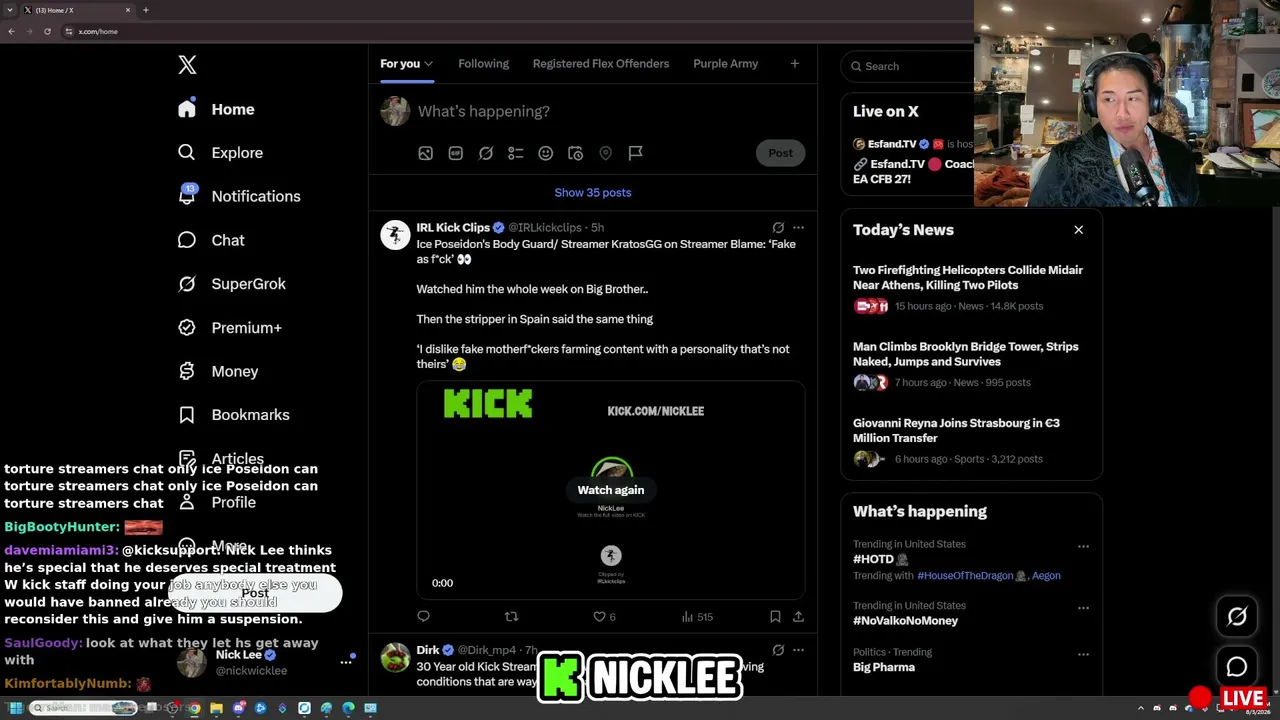Click the Post button in composer
Viewport: 1280px width, 720px height.
pyautogui.click(x=780, y=153)
